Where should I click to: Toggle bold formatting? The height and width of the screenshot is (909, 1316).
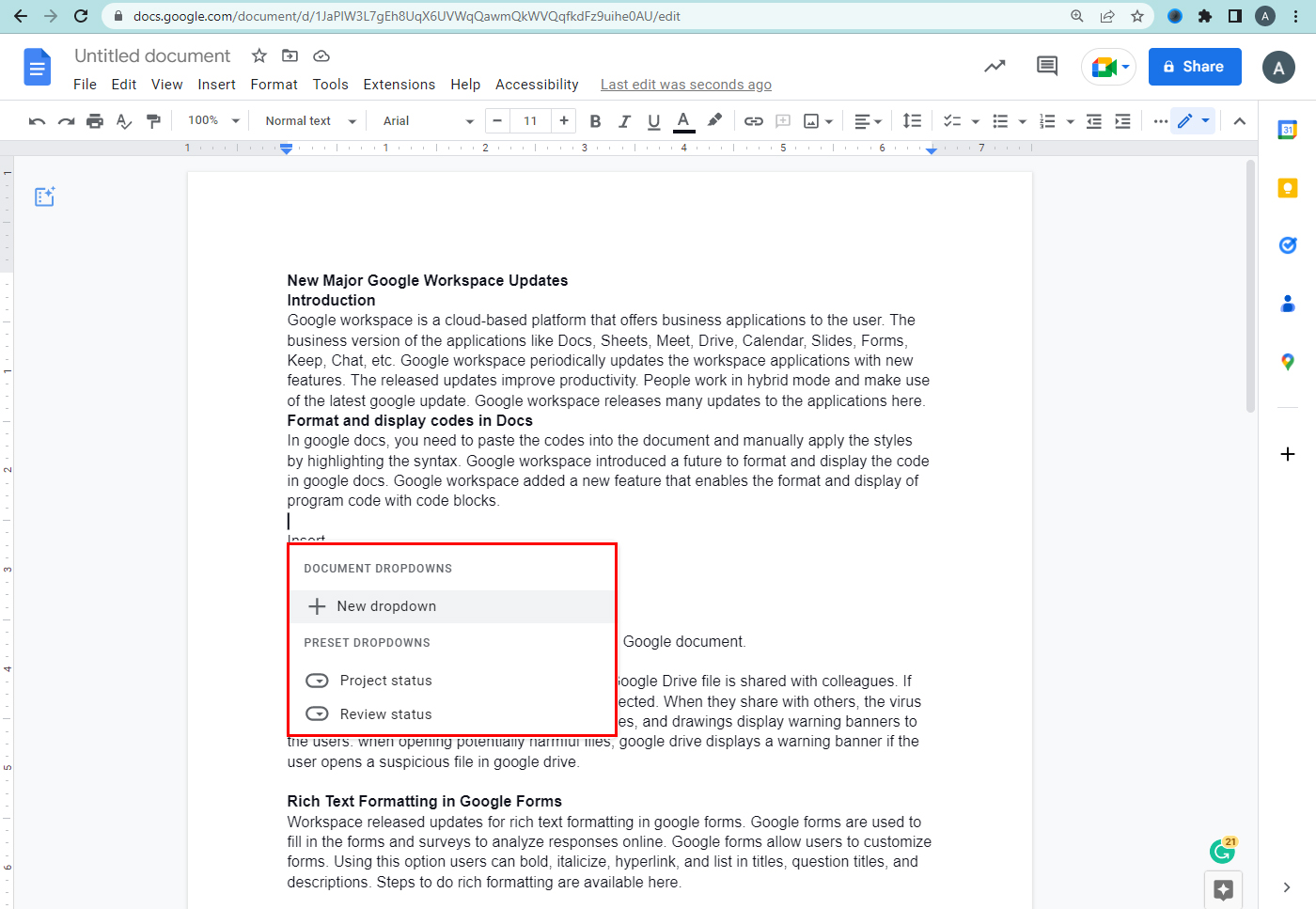coord(595,121)
